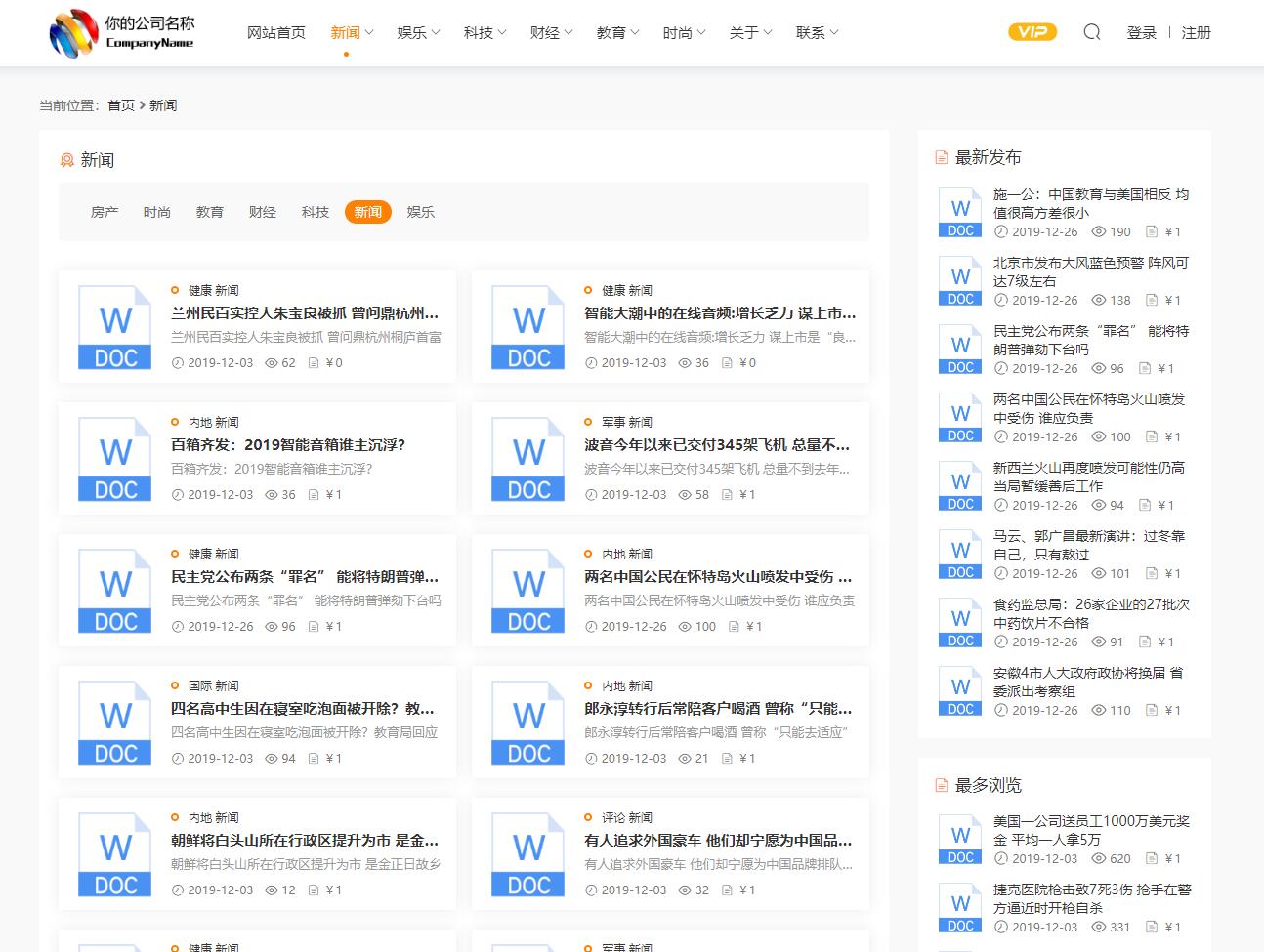Click the 注册 registration link
This screenshot has height=952, width=1264.
pos(1196,32)
